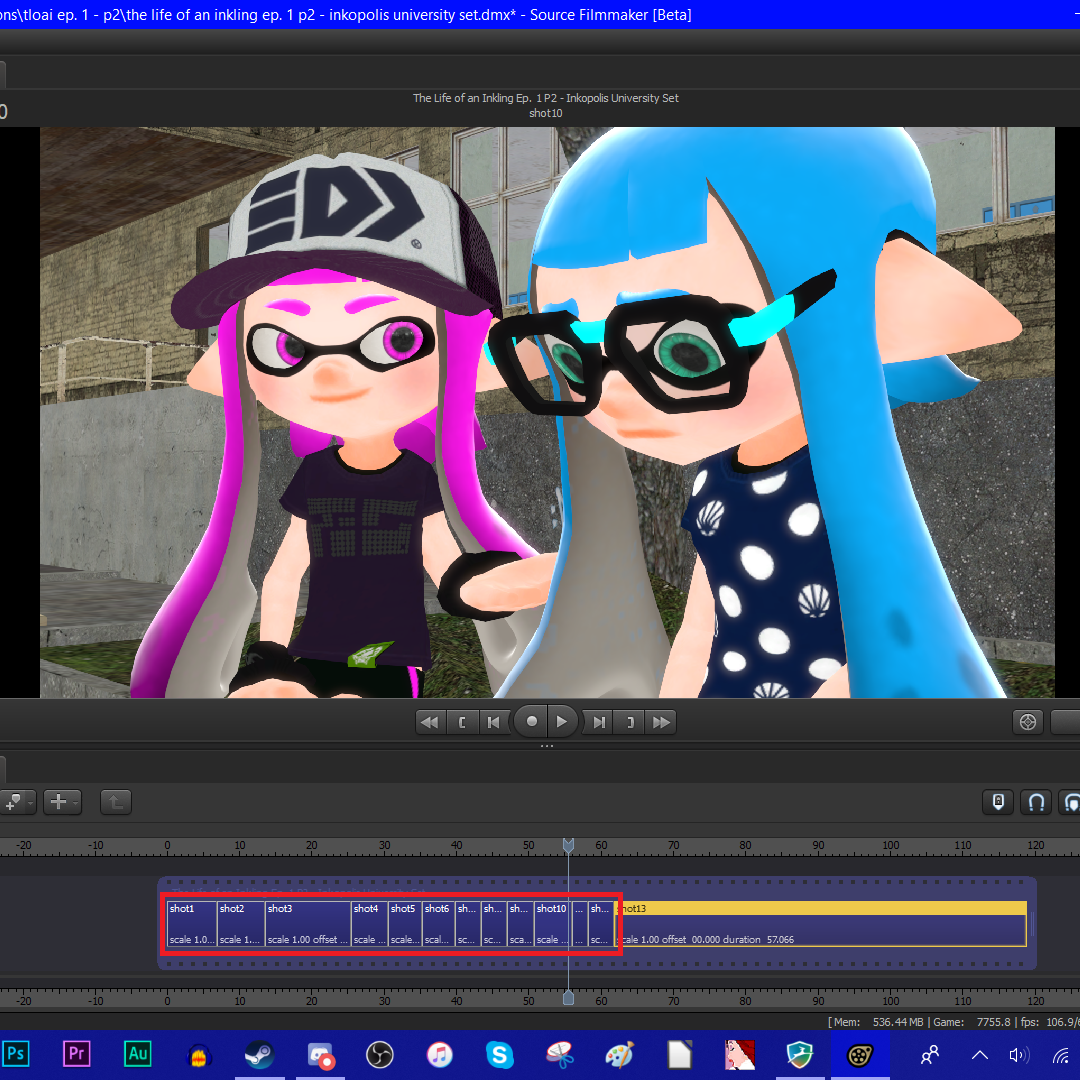Screen dimensions: 1080x1080
Task: Step to the next frame
Action: click(598, 721)
